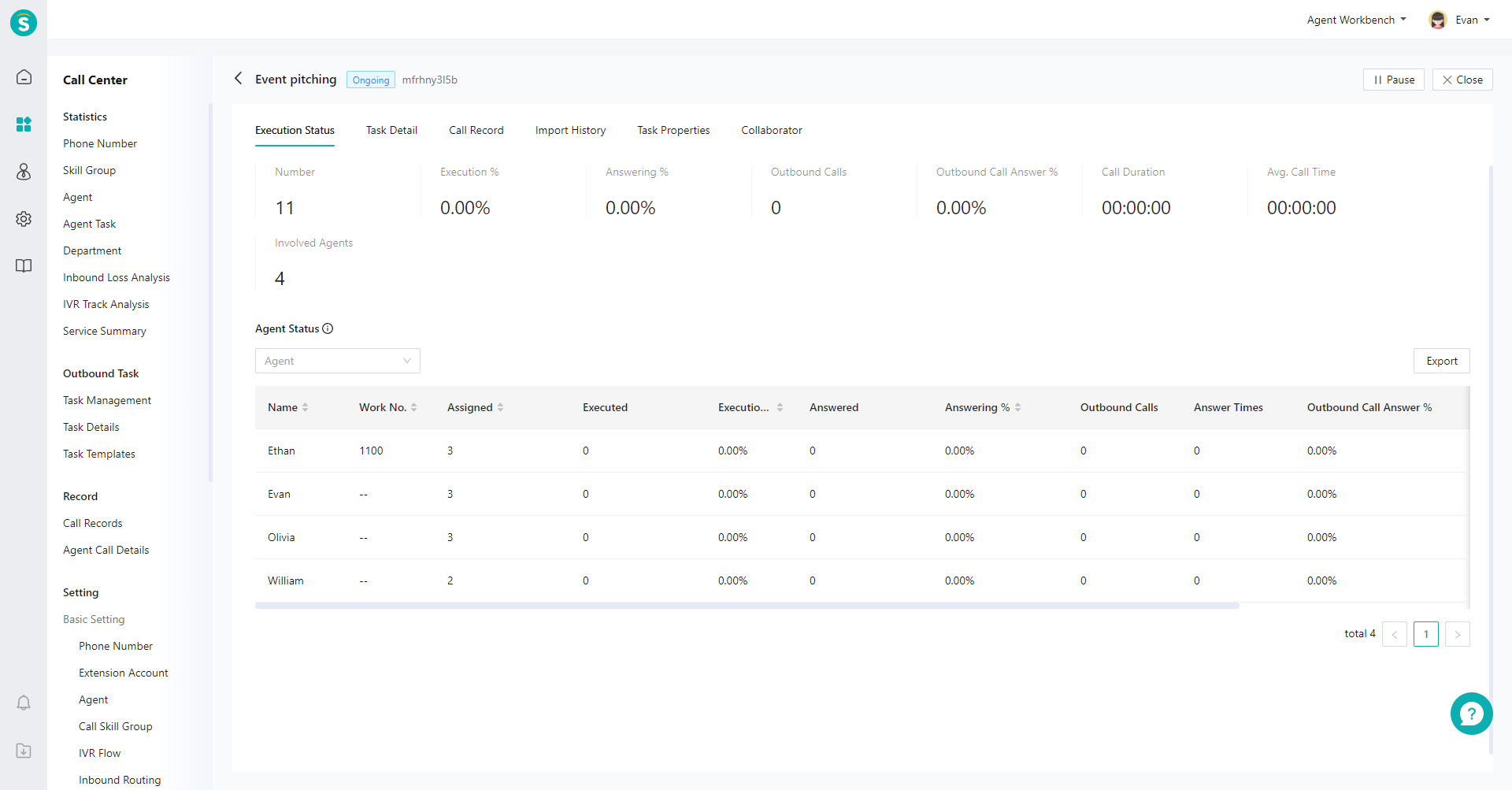Click task ID mfrhny3l5b
This screenshot has width=1512, height=790.
point(429,80)
